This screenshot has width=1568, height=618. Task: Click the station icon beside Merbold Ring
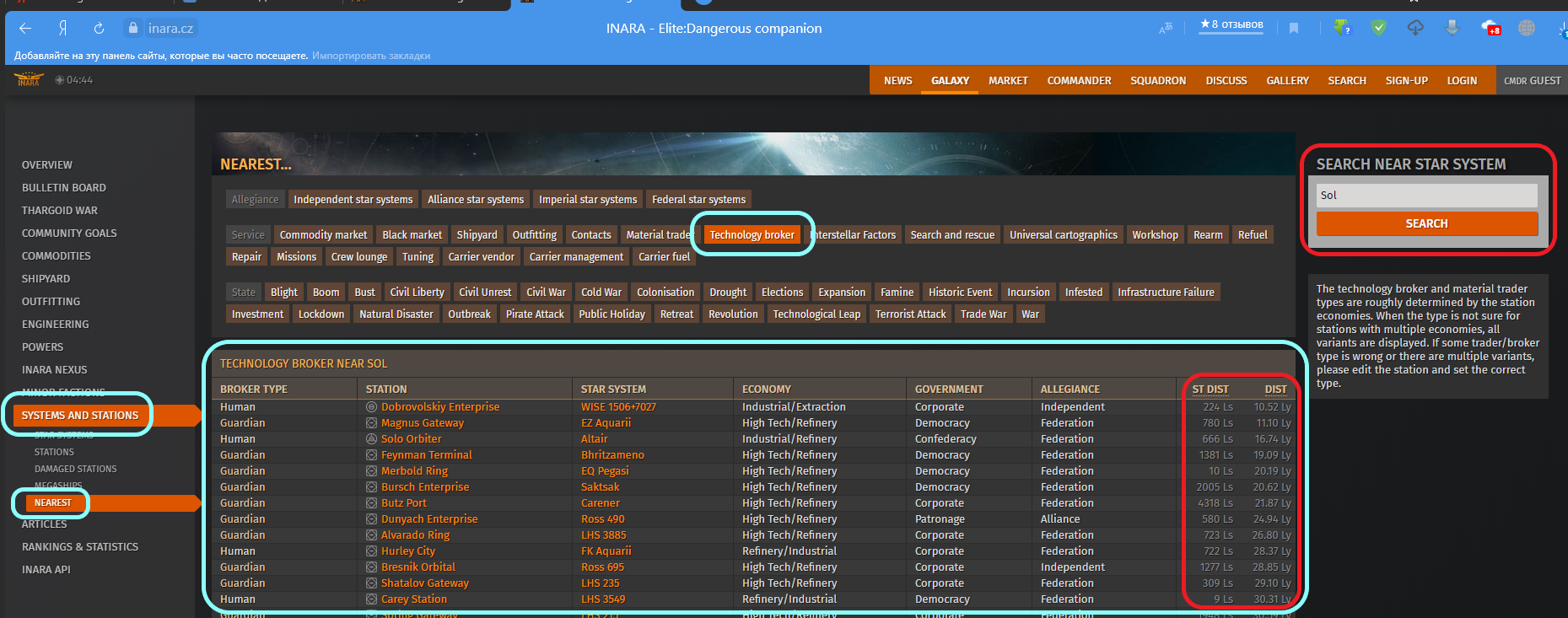click(371, 471)
